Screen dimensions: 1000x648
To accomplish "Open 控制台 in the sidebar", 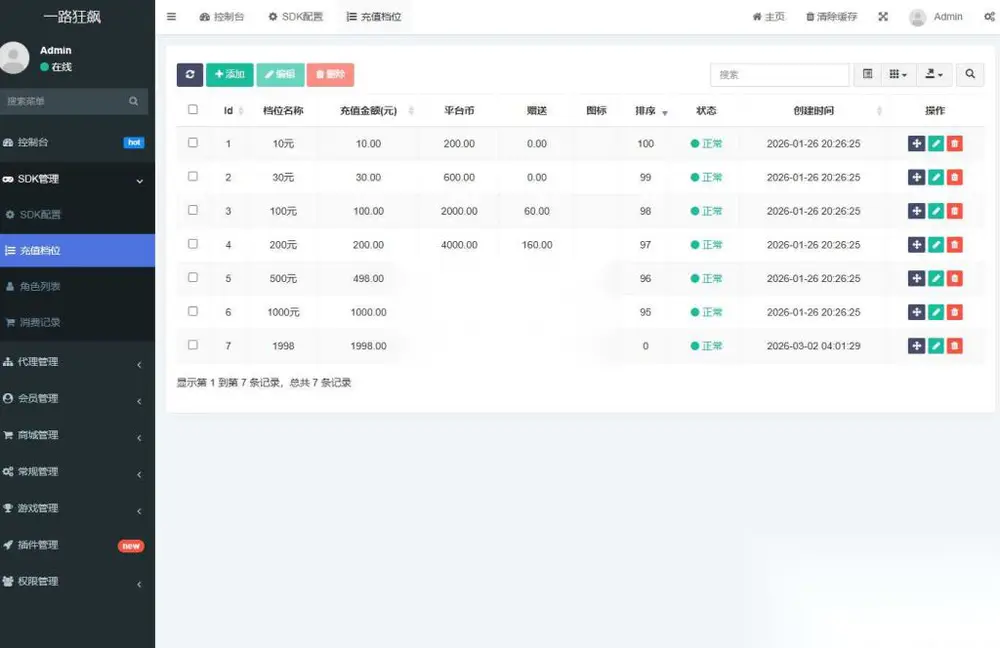I will (x=77, y=142).
